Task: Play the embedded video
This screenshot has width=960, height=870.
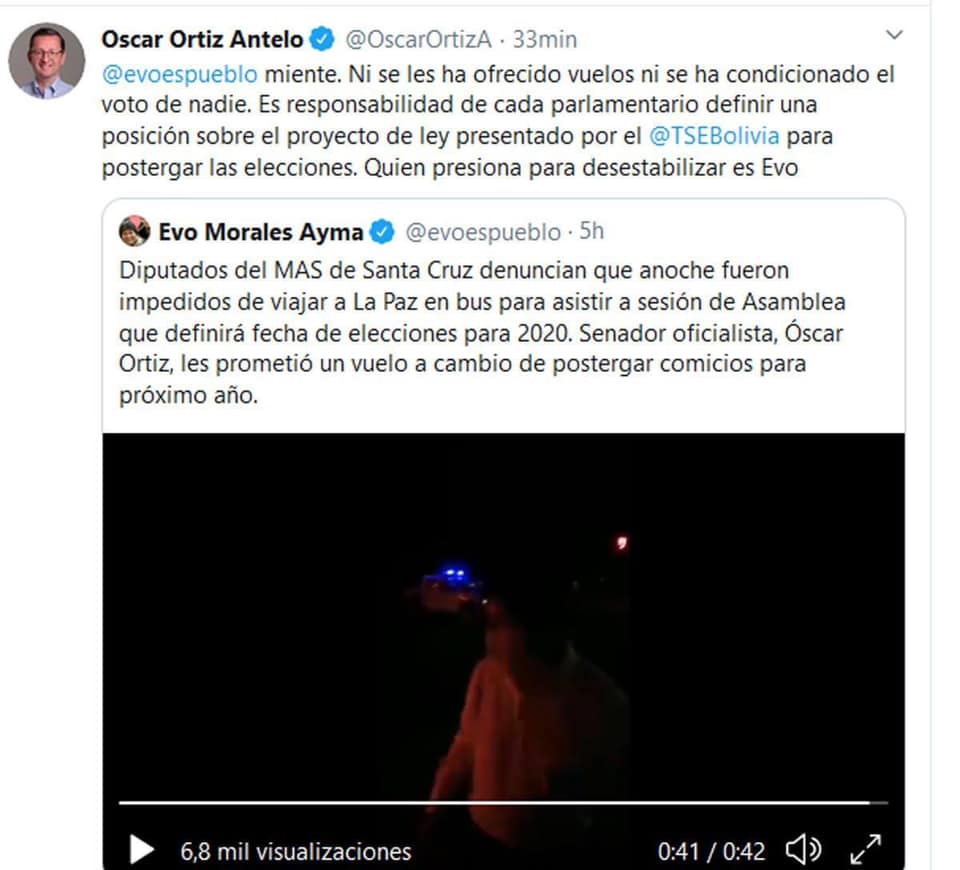Action: (x=142, y=850)
